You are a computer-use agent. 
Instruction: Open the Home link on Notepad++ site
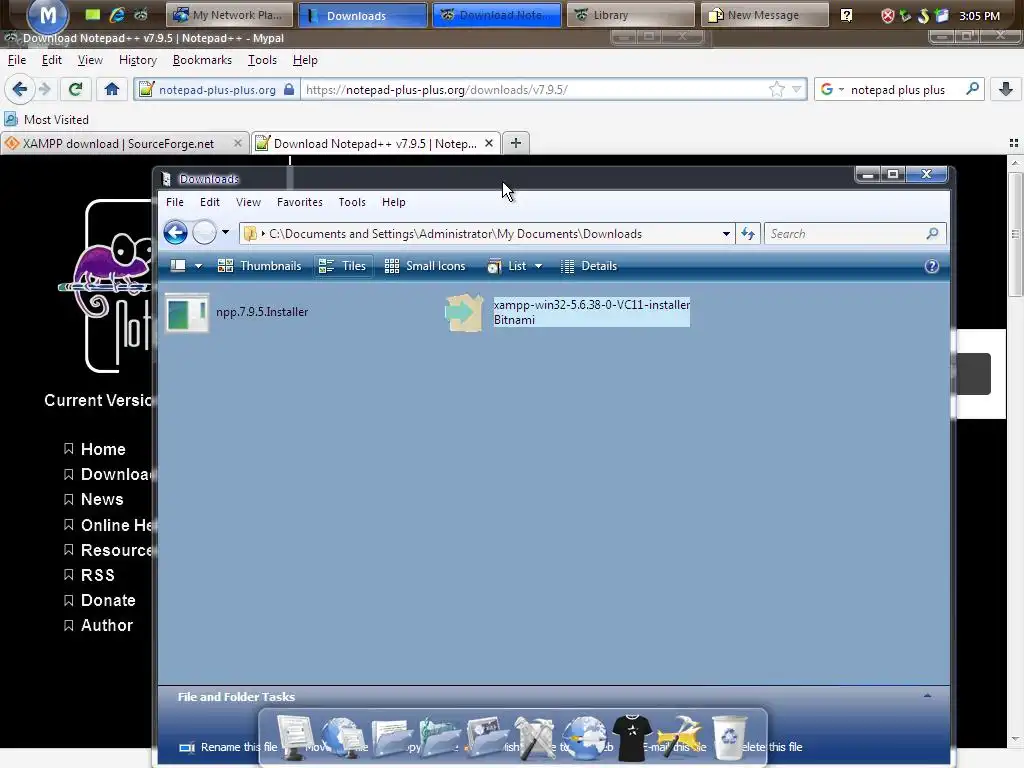pos(103,449)
